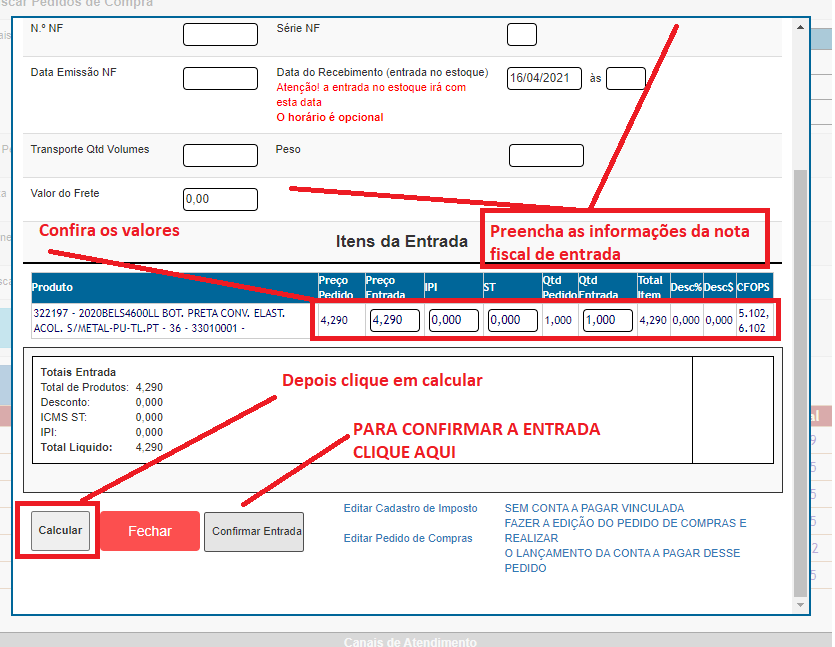Focus the Transporte Qtd Volumes field
Viewport: 835px width, 647px height.
tap(220, 155)
